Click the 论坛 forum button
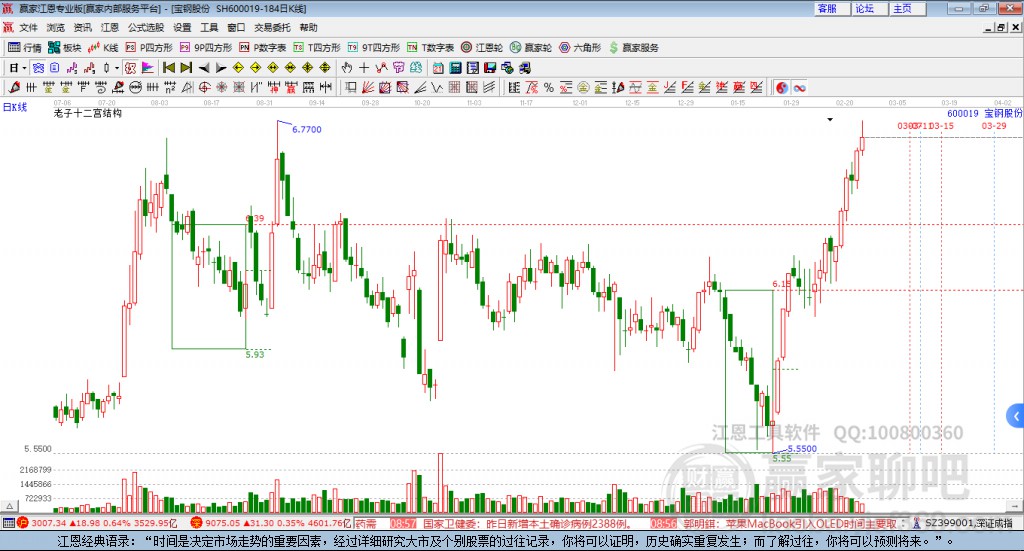The image size is (1024, 551). (869, 8)
